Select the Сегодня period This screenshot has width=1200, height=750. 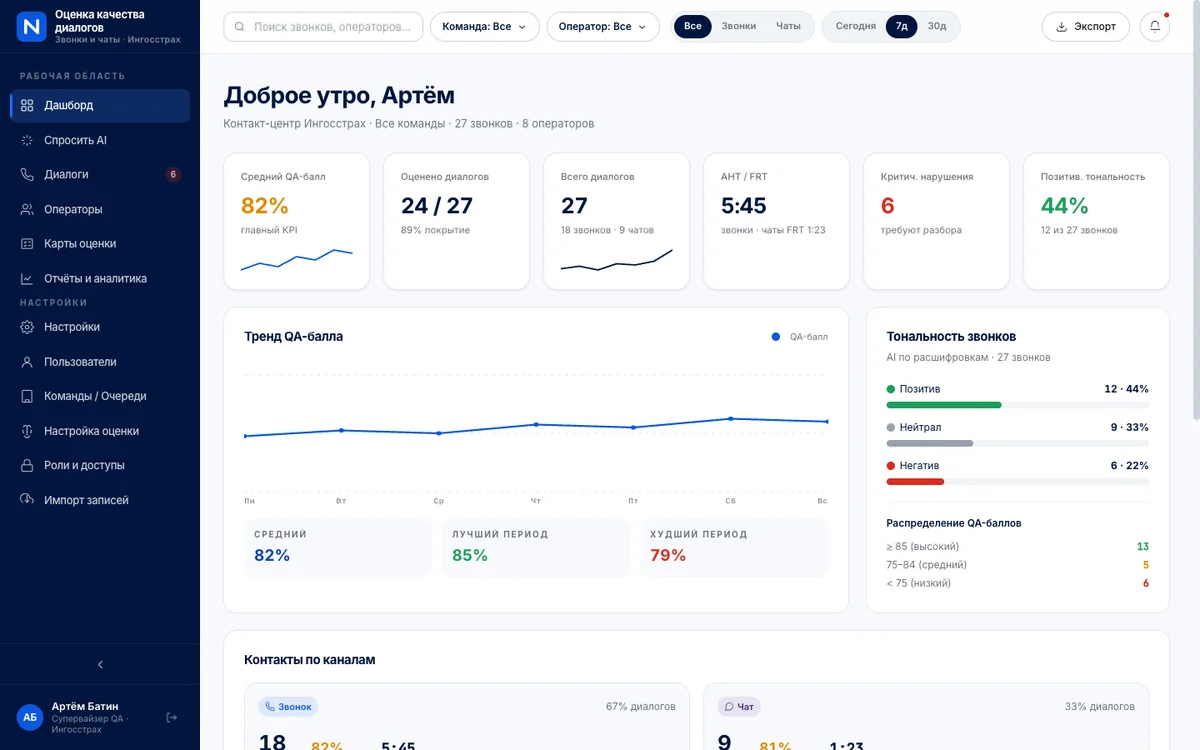856,26
